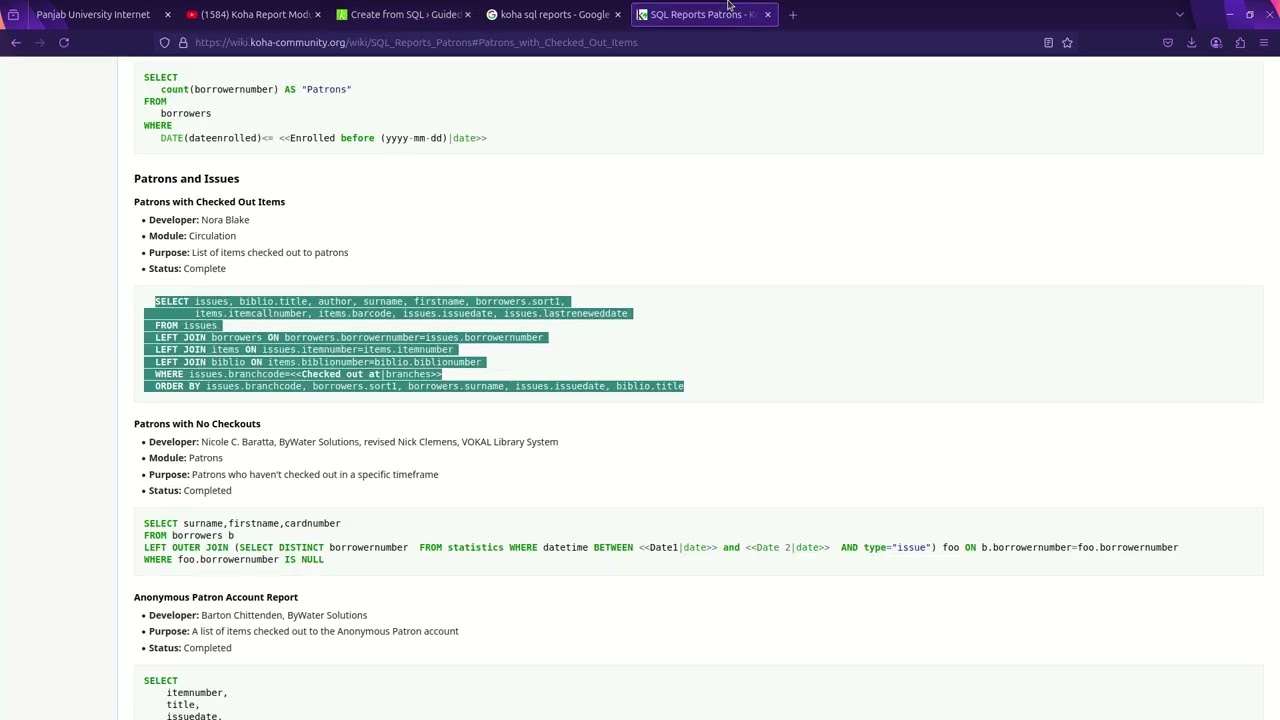Viewport: 1280px width, 720px height.
Task: Bookmark this page with the star icon
Action: click(x=1067, y=43)
